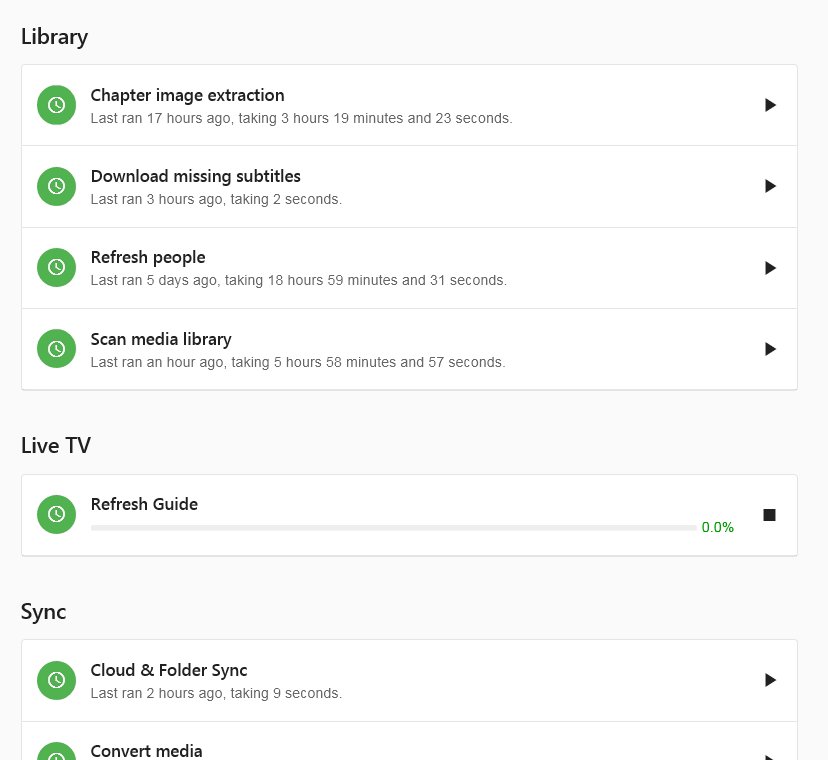Run the Refresh people task

pos(770,268)
